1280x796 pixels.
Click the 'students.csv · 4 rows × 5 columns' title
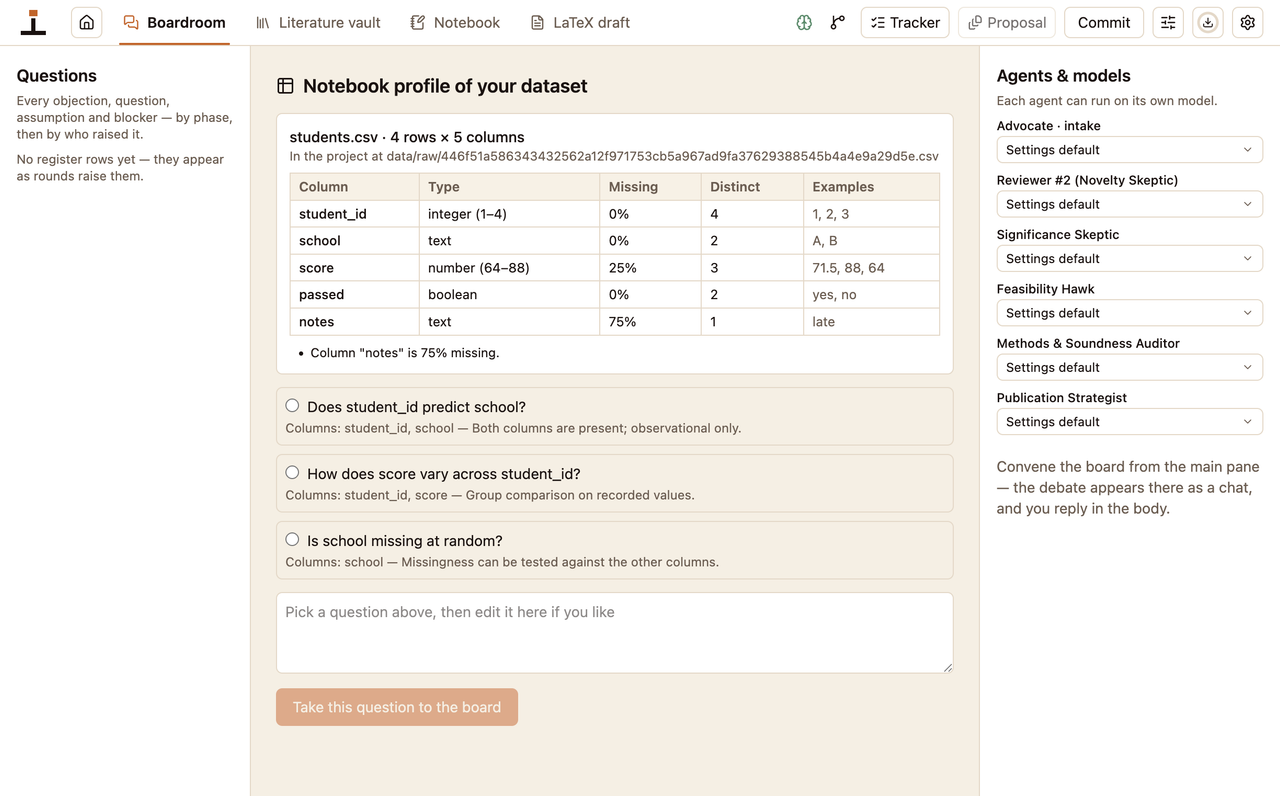(x=407, y=137)
